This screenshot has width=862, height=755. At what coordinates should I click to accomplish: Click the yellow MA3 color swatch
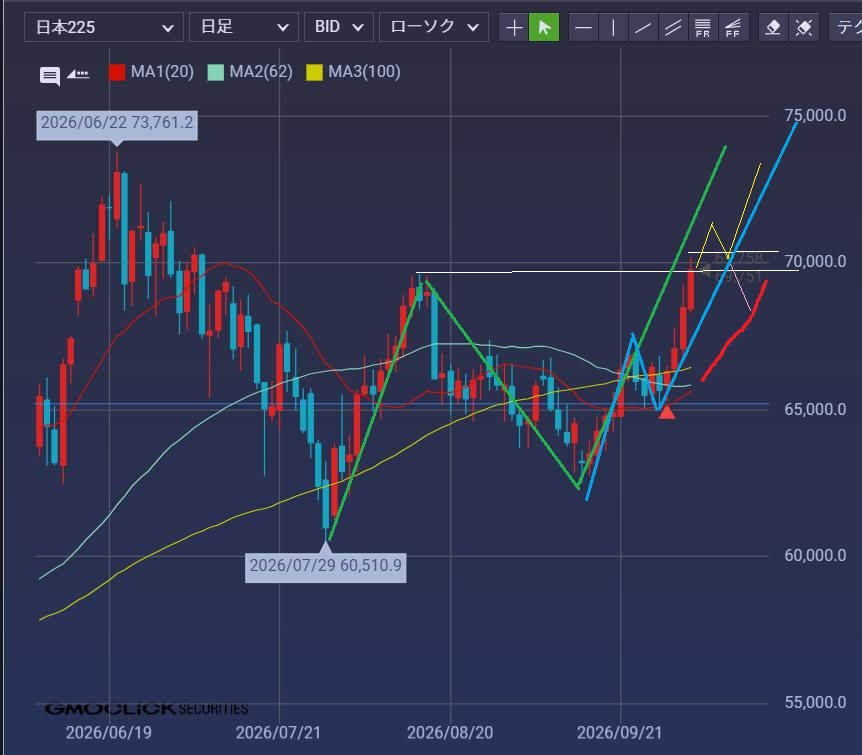click(314, 72)
